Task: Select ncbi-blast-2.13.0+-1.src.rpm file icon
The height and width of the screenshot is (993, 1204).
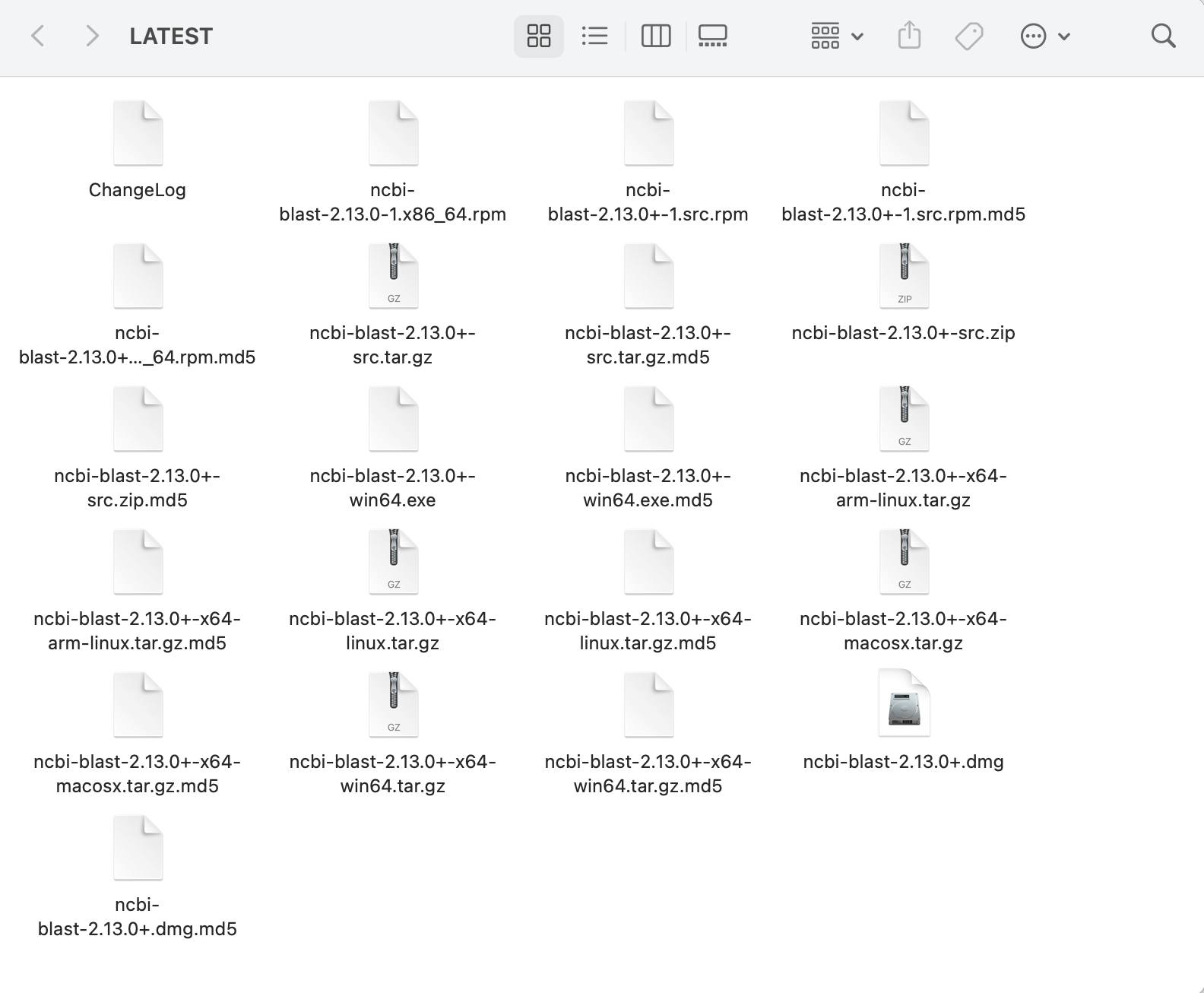Action: 648,133
